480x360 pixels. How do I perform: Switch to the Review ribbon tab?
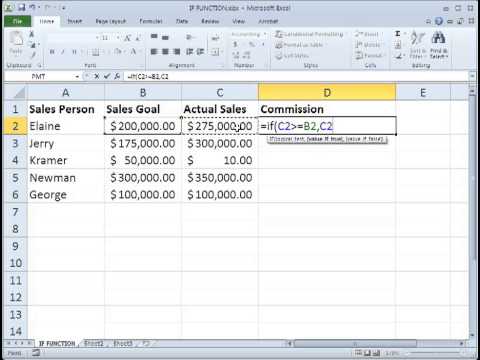[210, 21]
